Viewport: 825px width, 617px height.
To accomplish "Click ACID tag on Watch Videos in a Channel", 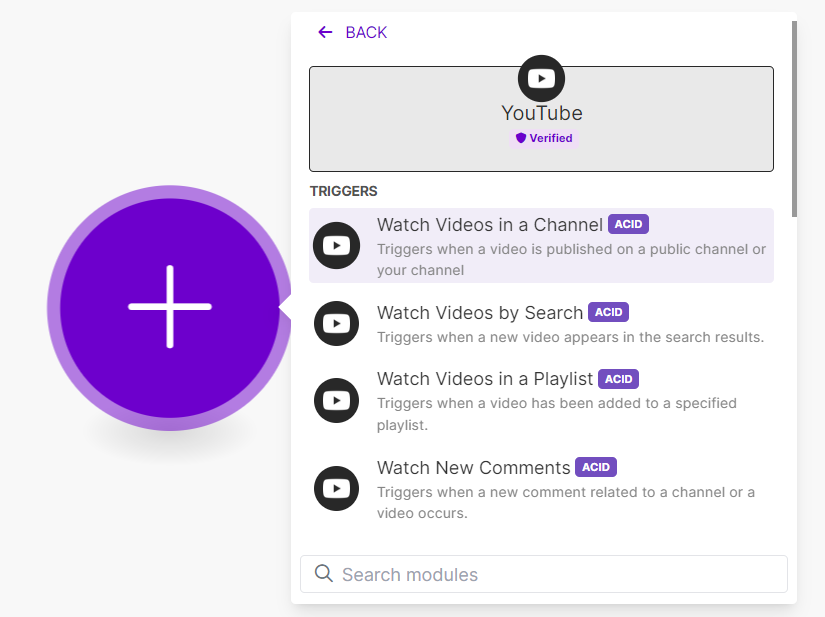I will tap(628, 224).
